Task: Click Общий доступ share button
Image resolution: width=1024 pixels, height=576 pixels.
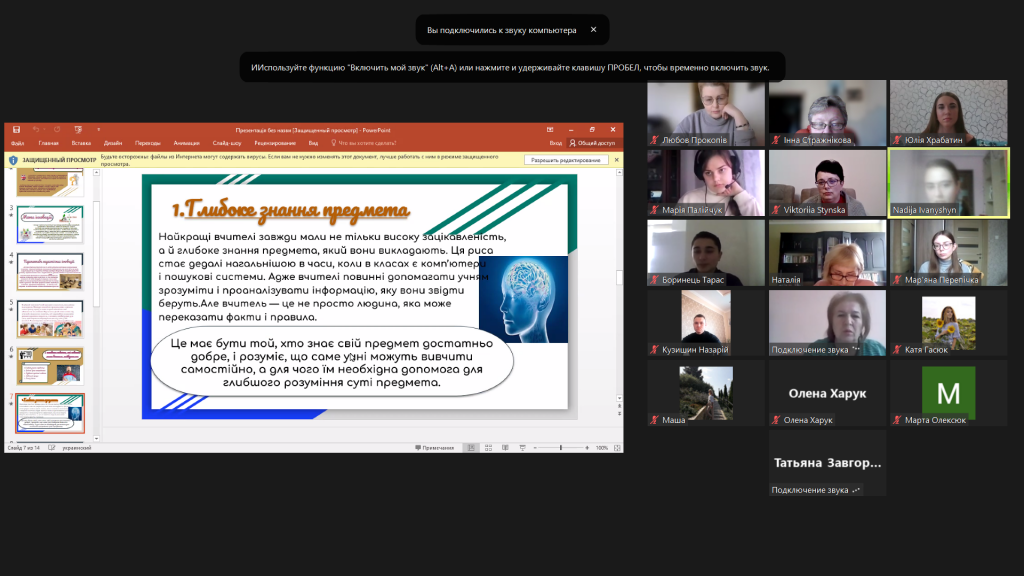Action: (x=592, y=143)
